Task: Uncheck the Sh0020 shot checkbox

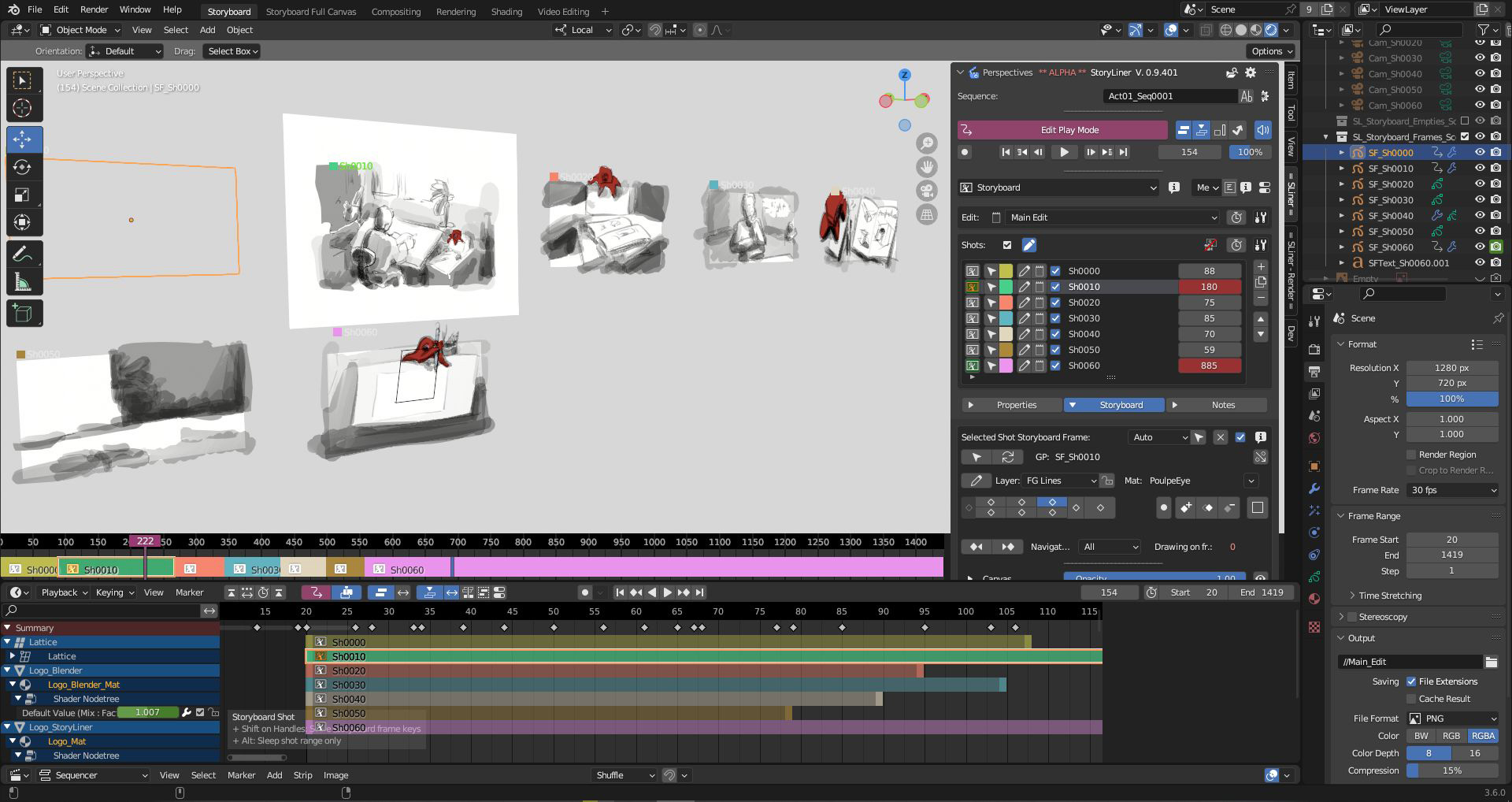Action: pos(1055,303)
